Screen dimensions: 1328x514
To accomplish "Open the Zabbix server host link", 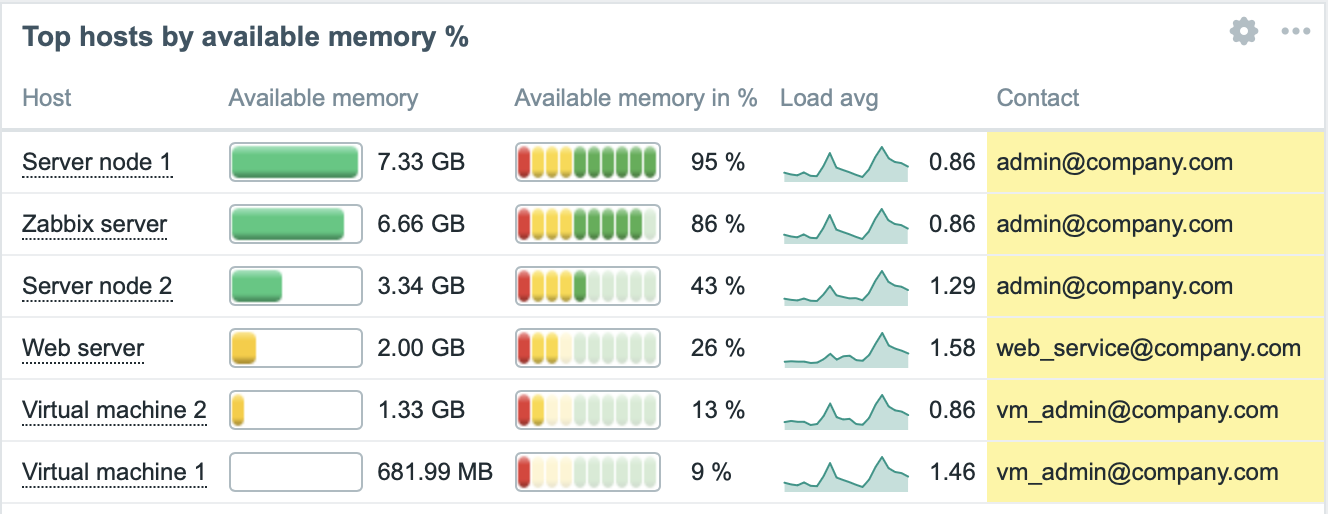I will pos(94,224).
